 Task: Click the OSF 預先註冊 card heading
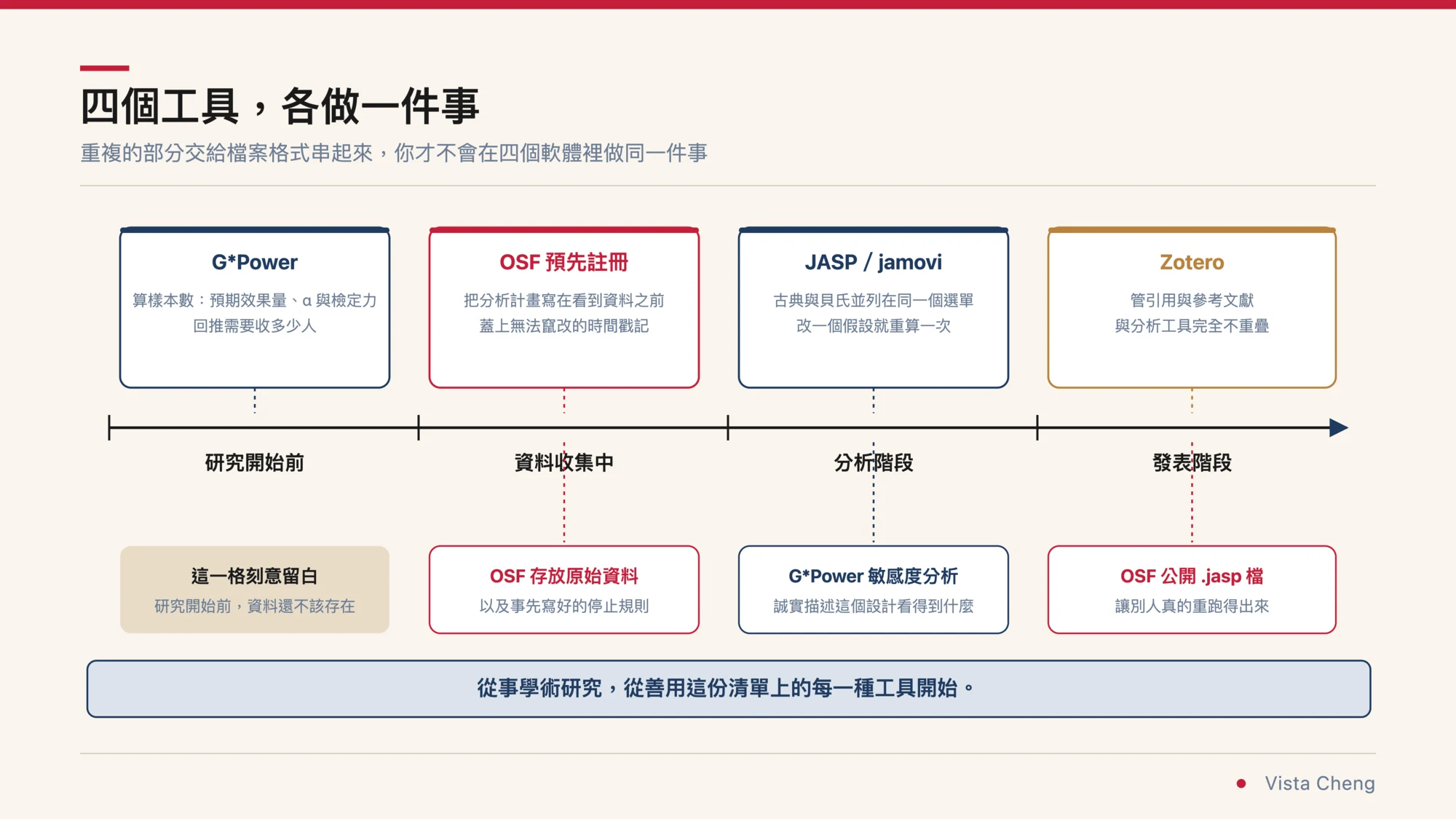(x=563, y=262)
